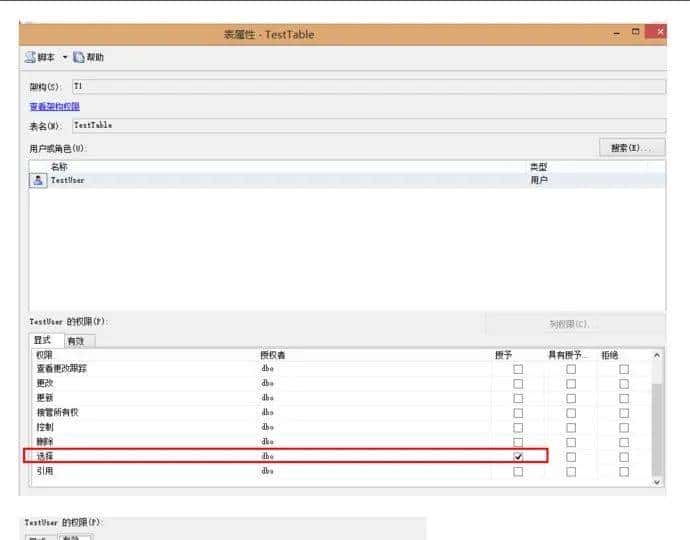Select the 控制 permission row label
This screenshot has width=690, height=540.
[45, 427]
